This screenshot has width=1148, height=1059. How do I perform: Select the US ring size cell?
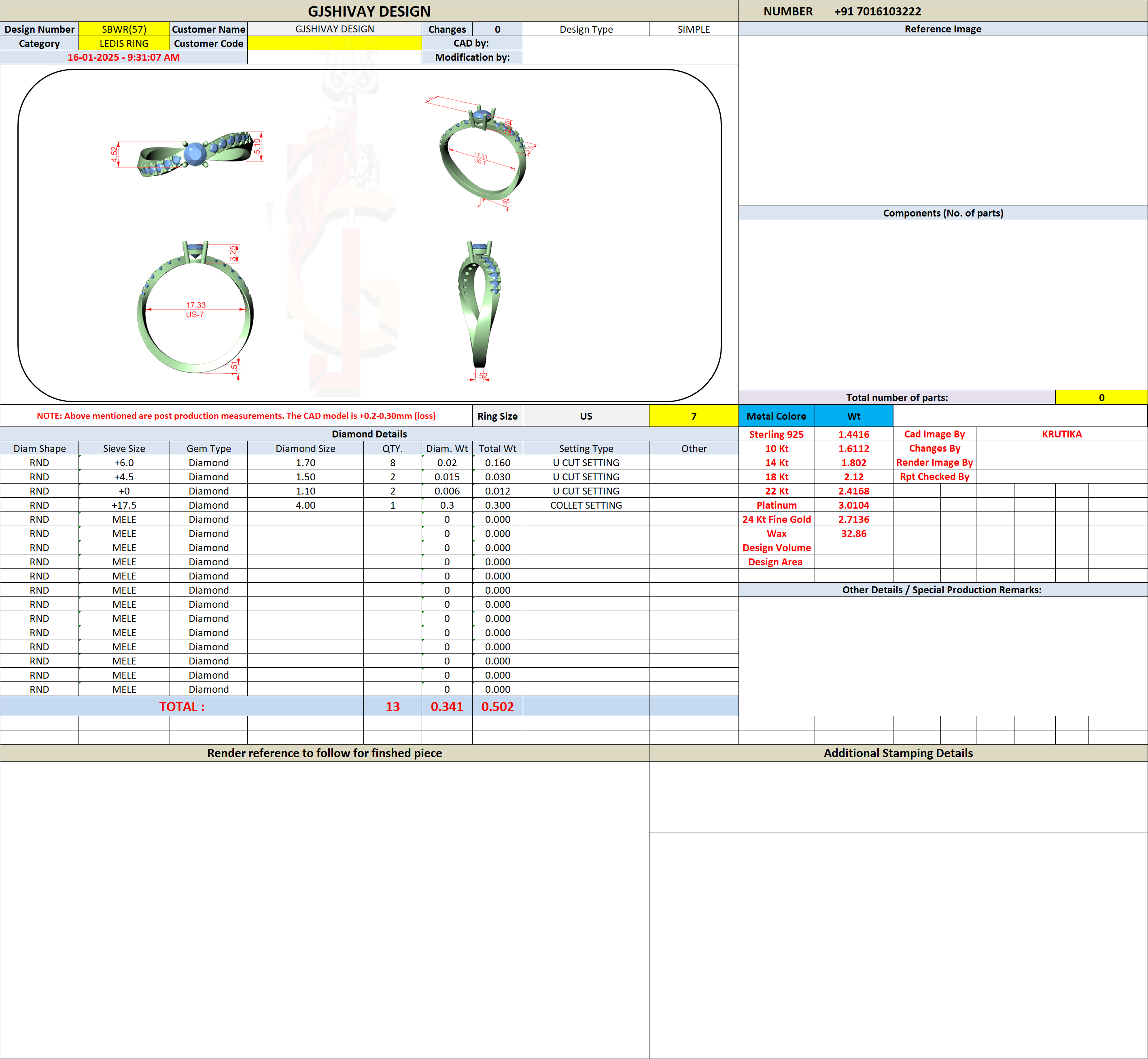(586, 416)
